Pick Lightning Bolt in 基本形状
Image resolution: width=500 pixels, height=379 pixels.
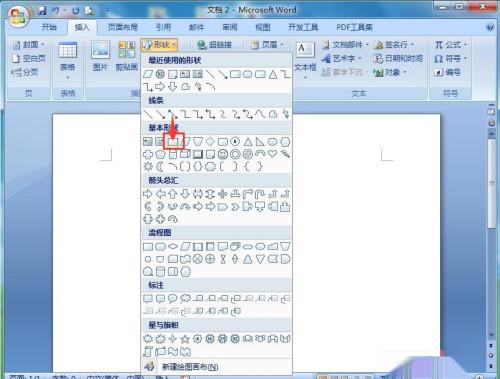pyautogui.click(x=285, y=154)
